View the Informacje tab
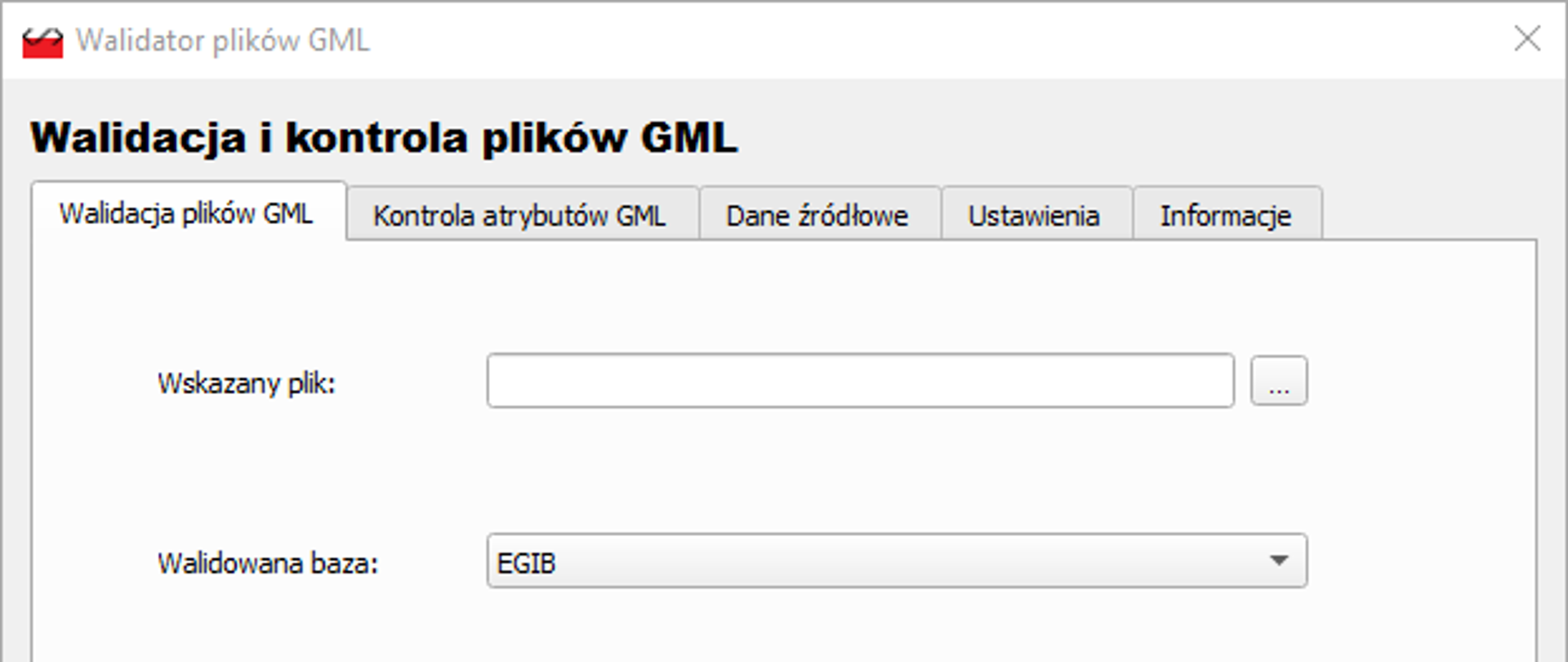The width and height of the screenshot is (1568, 662). tap(1226, 215)
